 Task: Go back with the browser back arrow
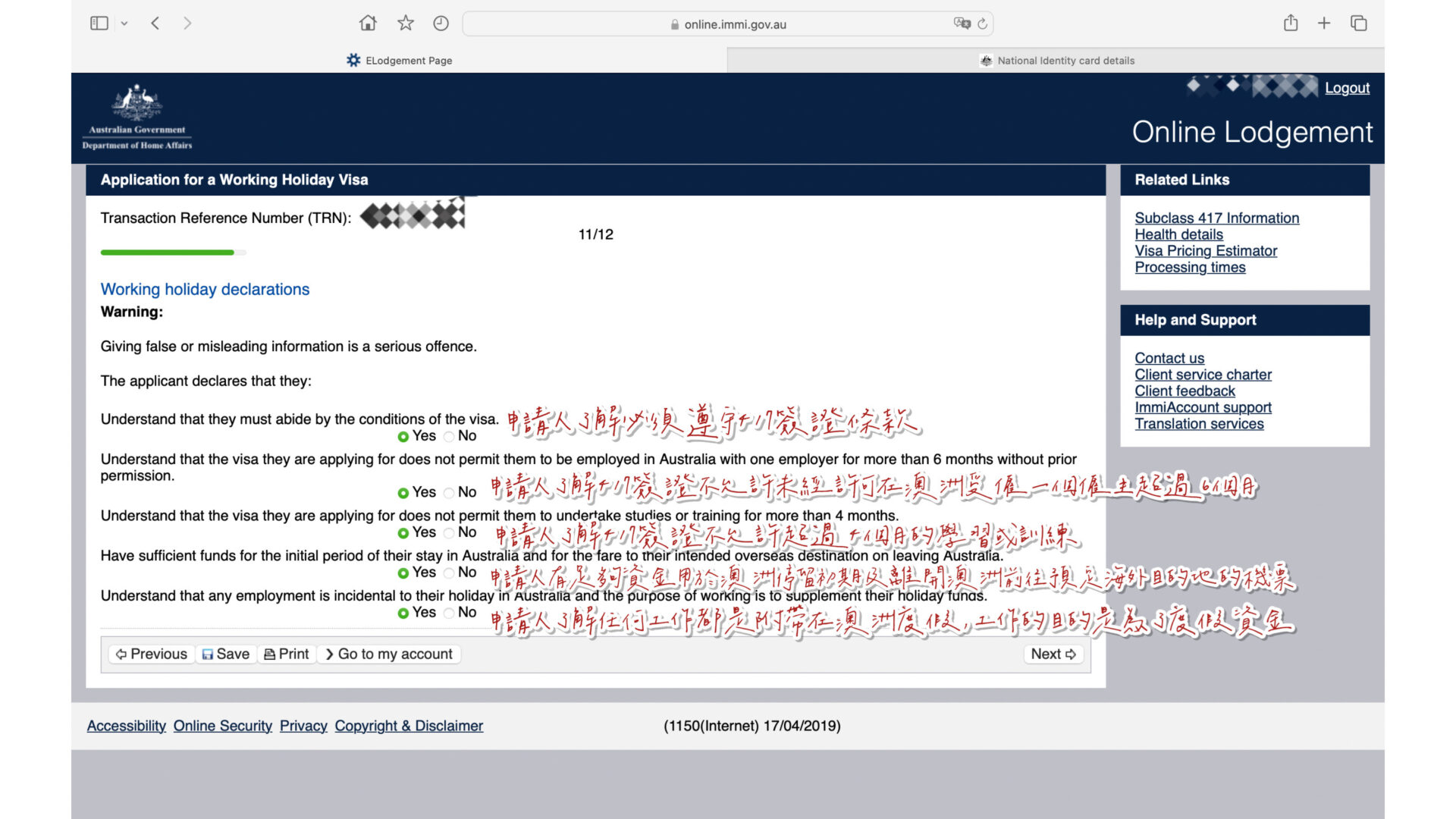[x=155, y=24]
